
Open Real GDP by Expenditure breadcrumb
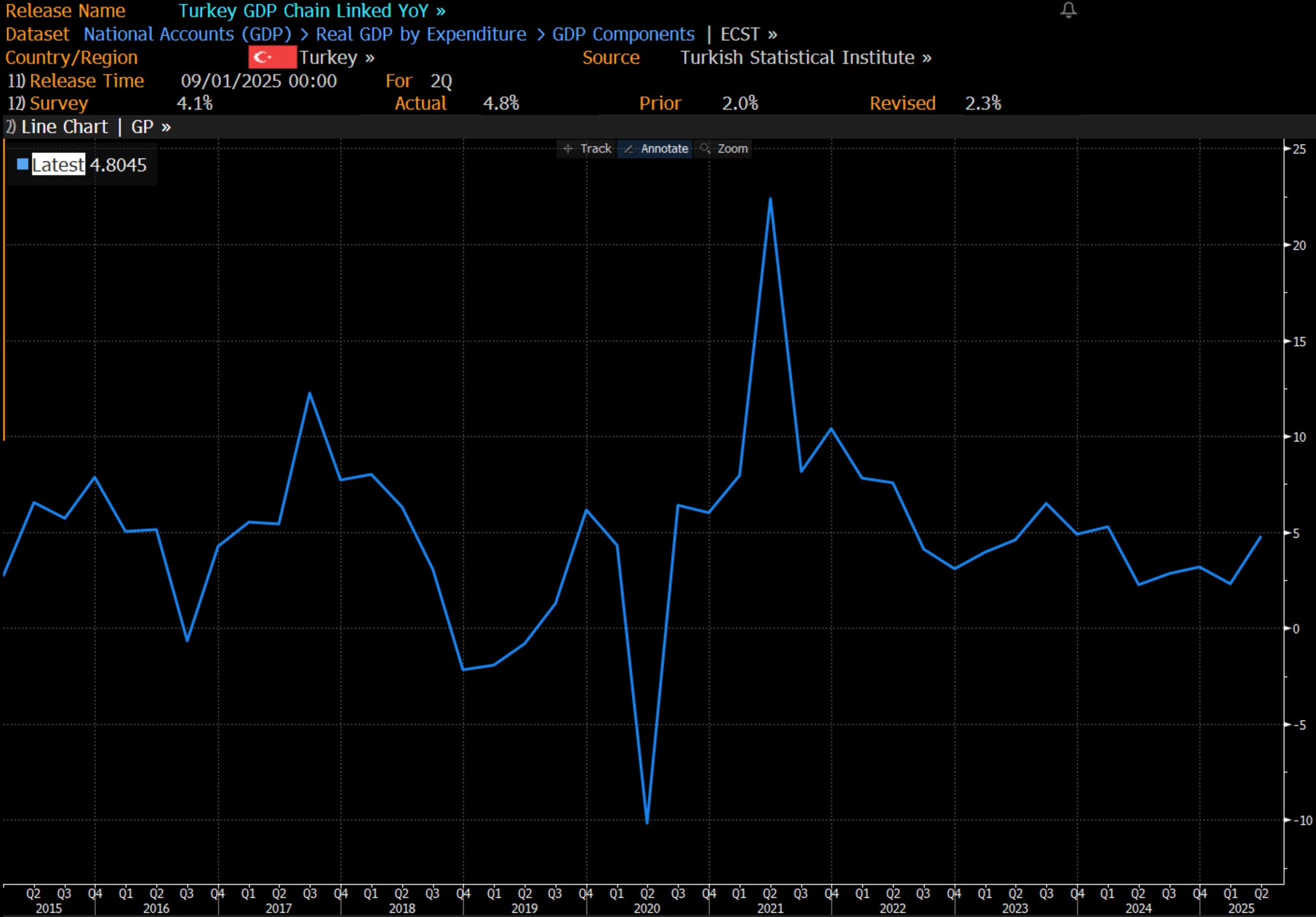coord(421,34)
